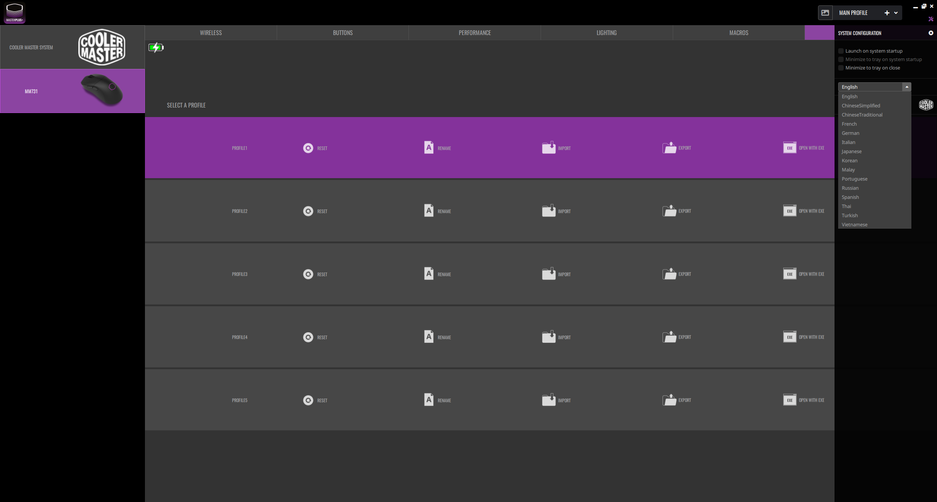
Task: Reset Profile3 with the reset icon
Action: (308, 274)
